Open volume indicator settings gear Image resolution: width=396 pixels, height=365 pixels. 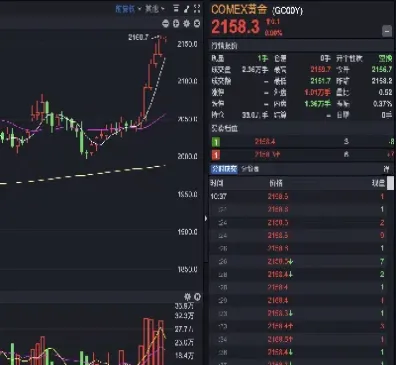tap(187, 297)
